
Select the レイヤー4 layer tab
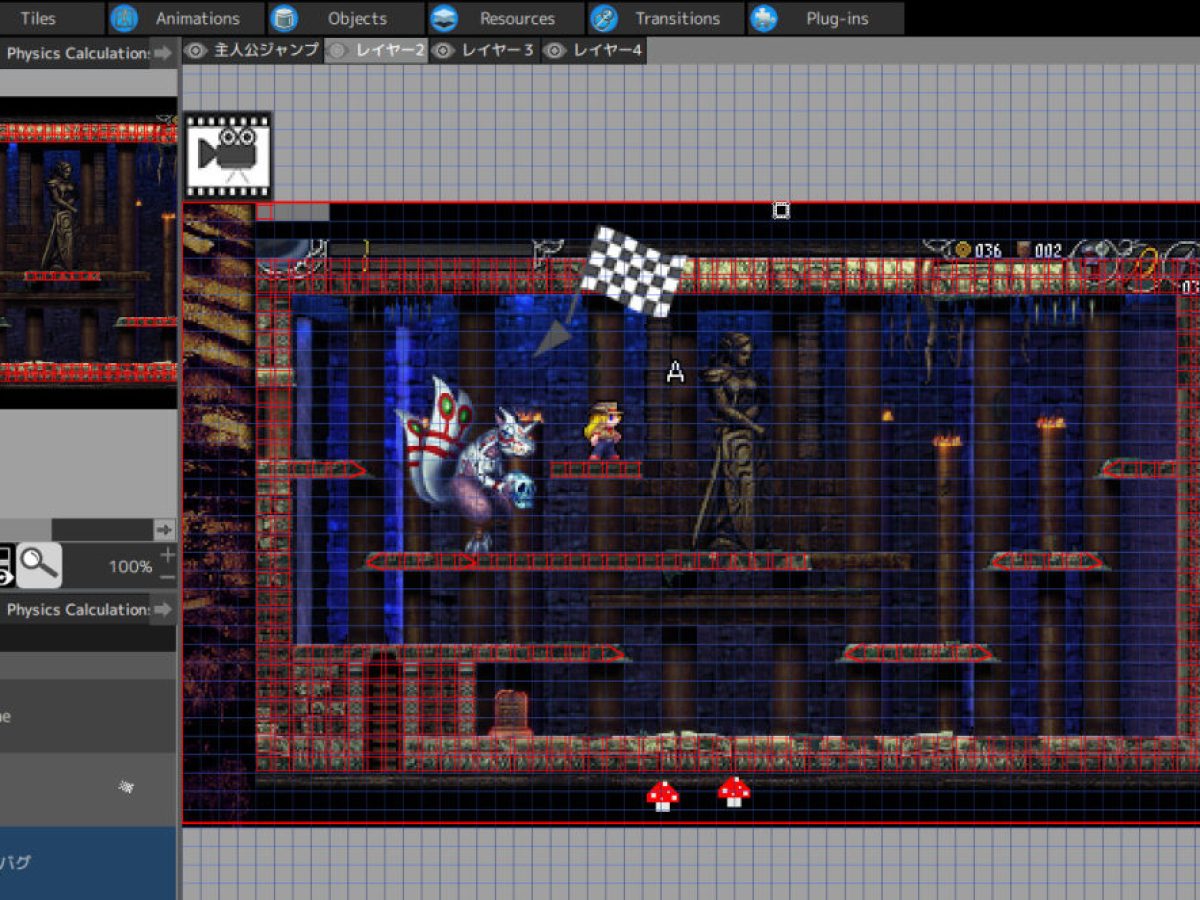pyautogui.click(x=594, y=50)
